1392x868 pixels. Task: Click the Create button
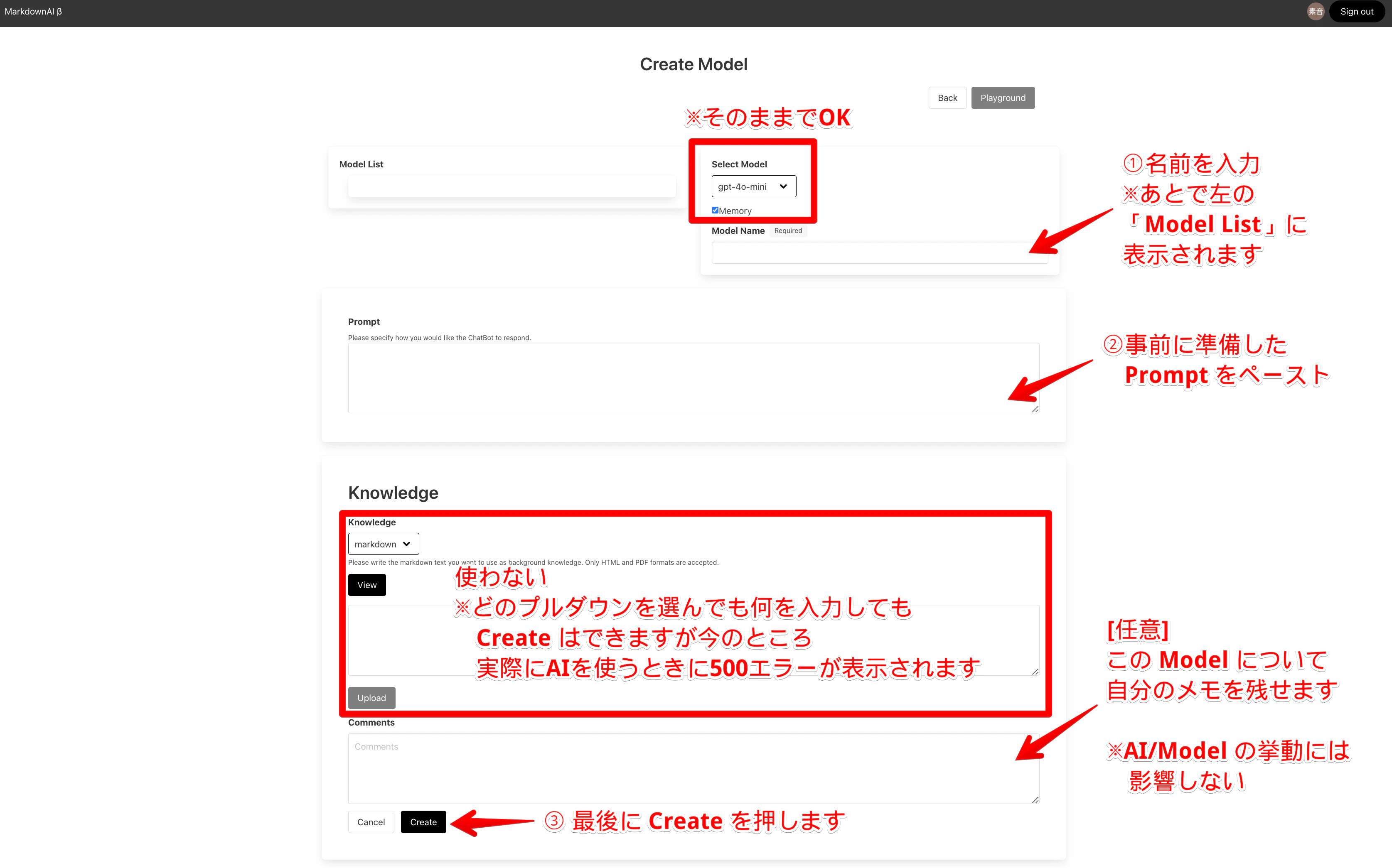point(423,822)
